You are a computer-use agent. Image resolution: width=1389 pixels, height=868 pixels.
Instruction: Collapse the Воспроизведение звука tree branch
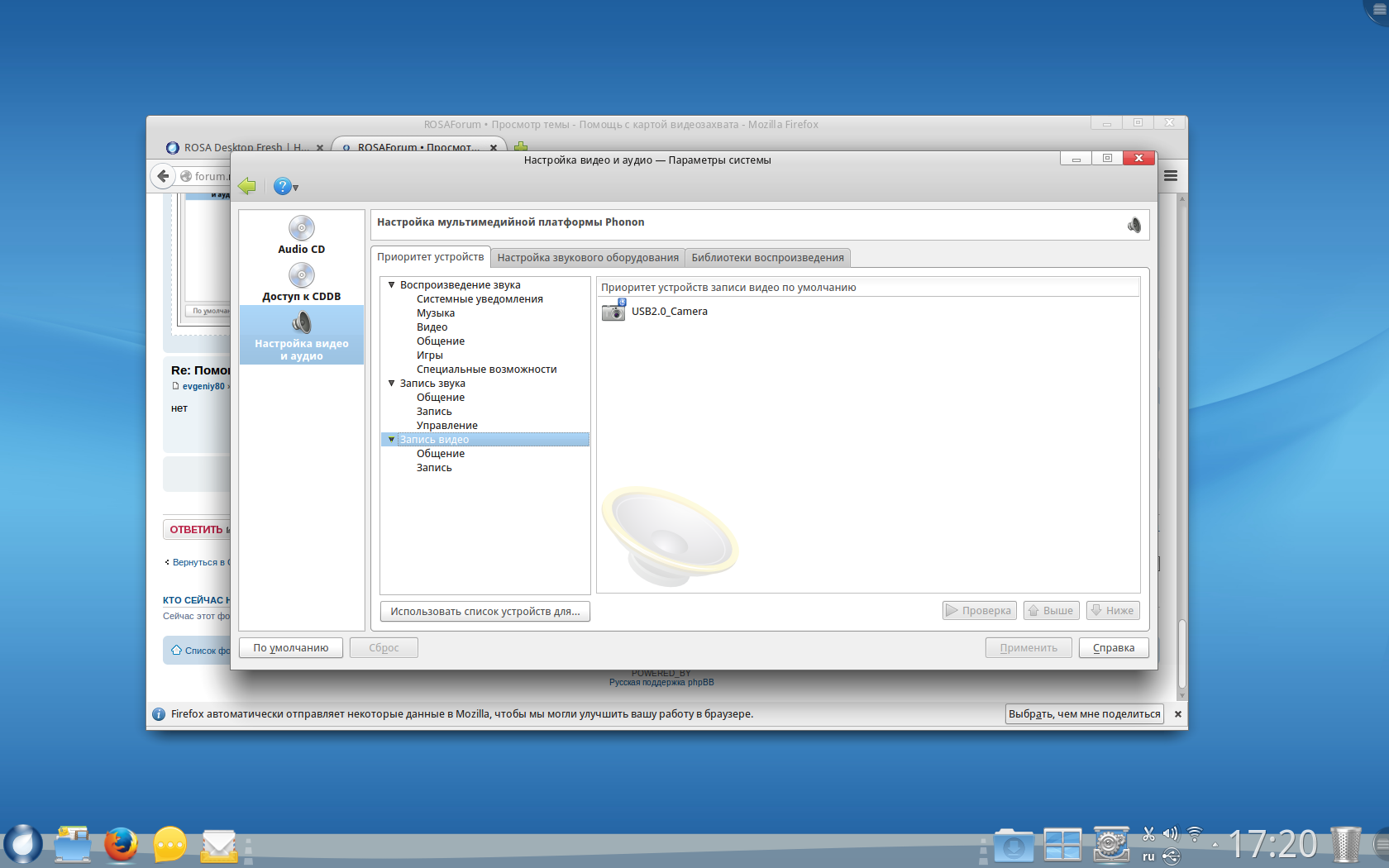[391, 285]
